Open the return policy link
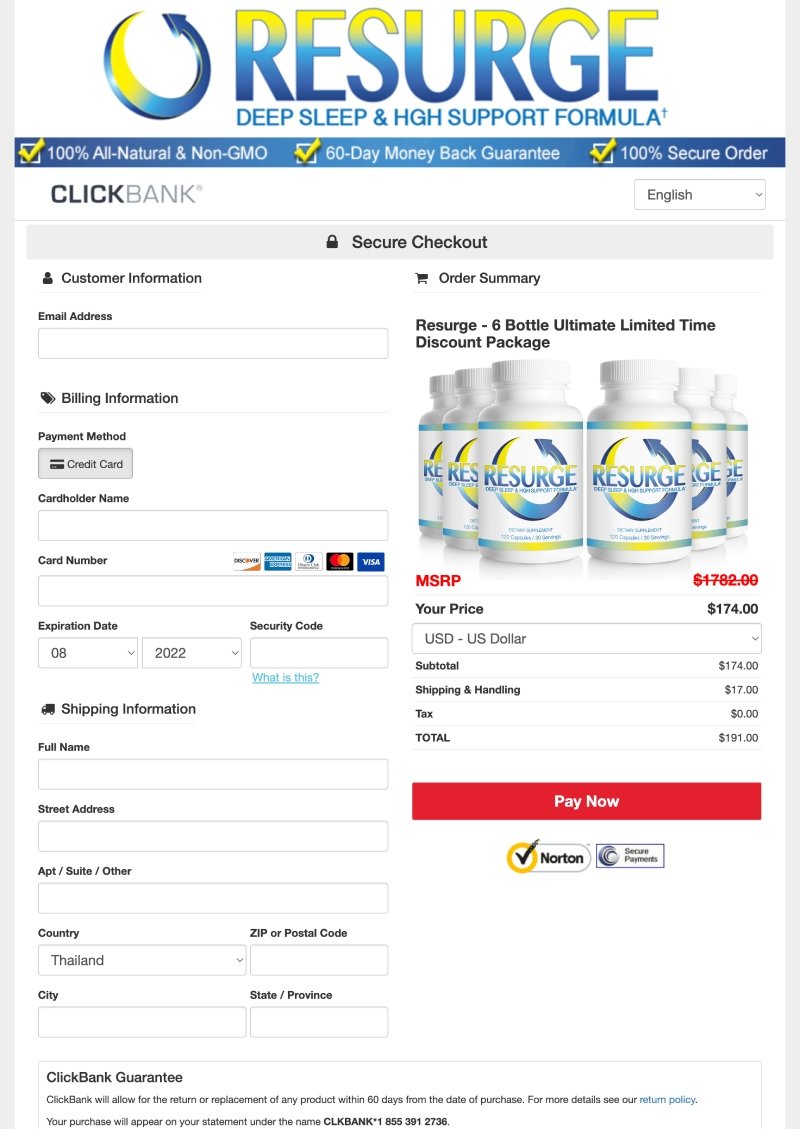The image size is (800, 1129). click(667, 1098)
